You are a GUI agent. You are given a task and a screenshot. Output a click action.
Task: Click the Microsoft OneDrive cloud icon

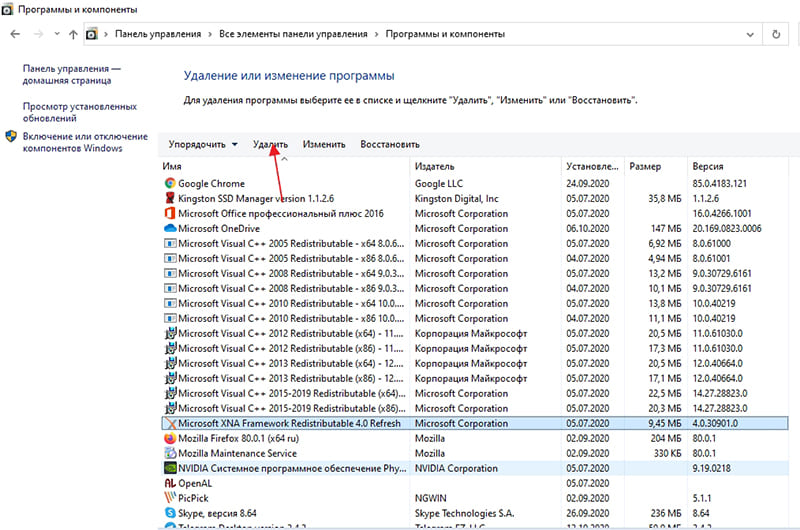pos(170,228)
